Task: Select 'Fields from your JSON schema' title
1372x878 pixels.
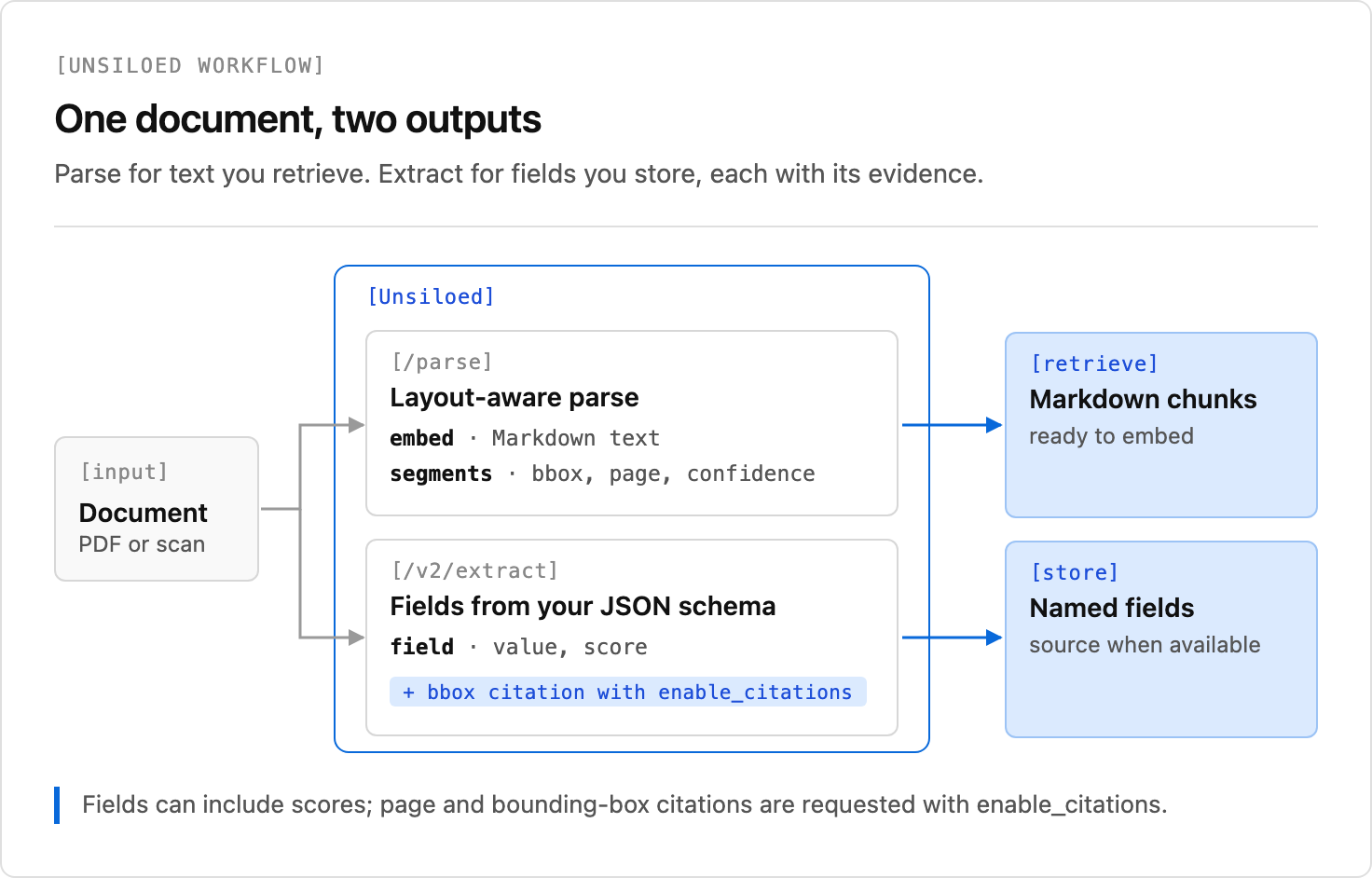Action: [583, 607]
